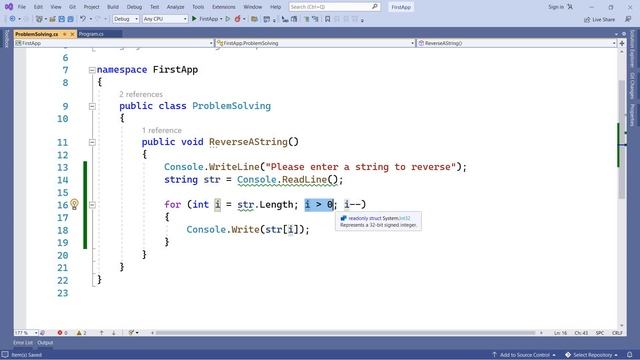
Task: Click the ReadLine method call on line 14
Action: 304,180
